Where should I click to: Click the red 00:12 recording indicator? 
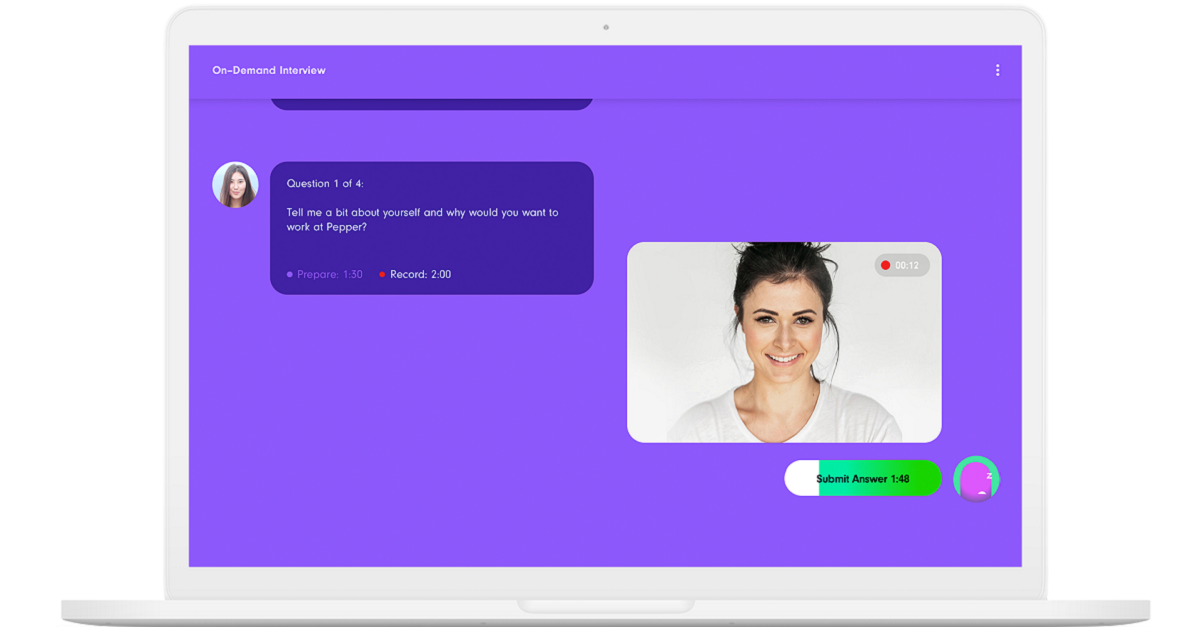[x=902, y=265]
